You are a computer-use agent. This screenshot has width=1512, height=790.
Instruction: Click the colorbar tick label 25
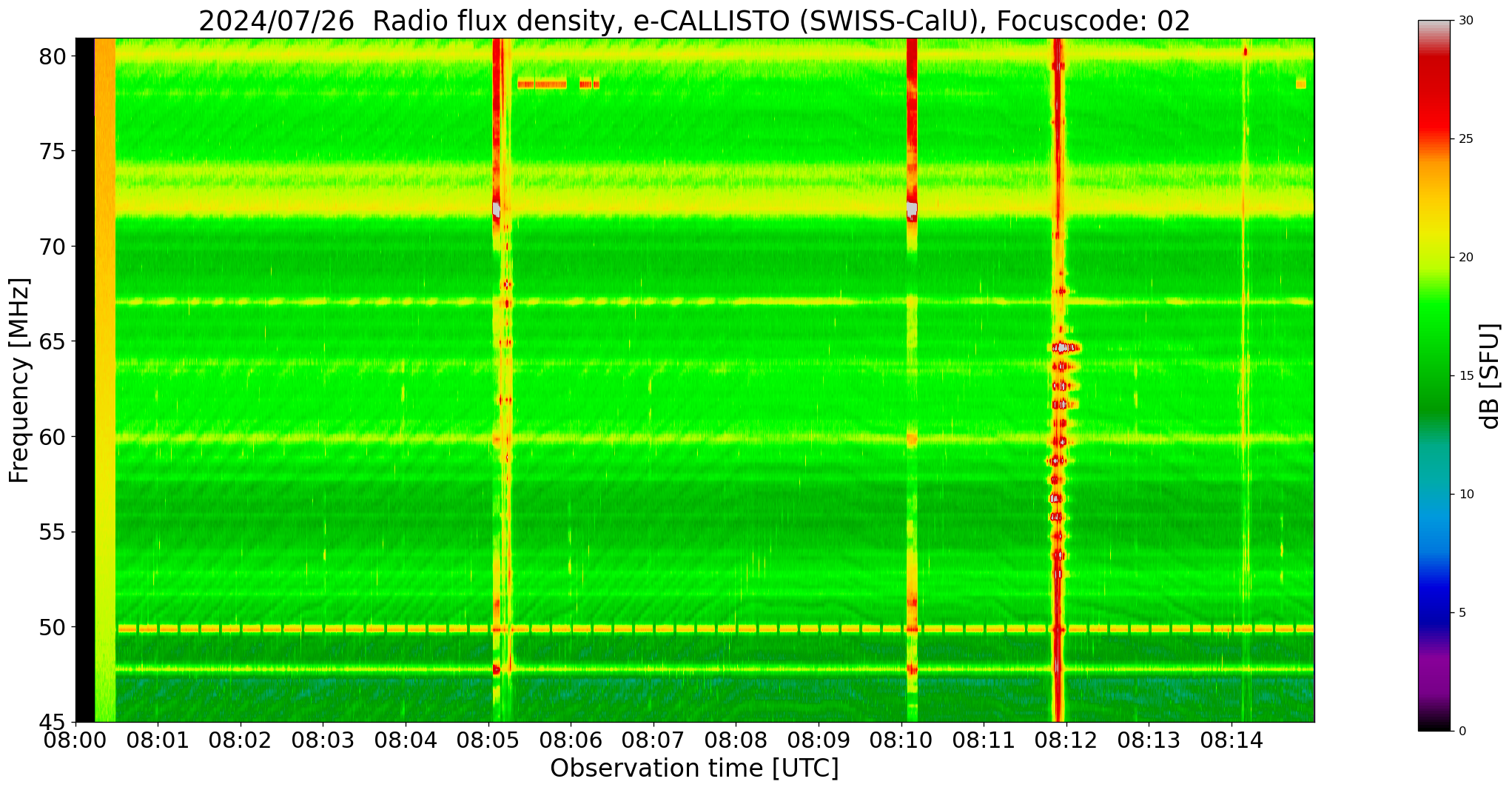(1465, 139)
